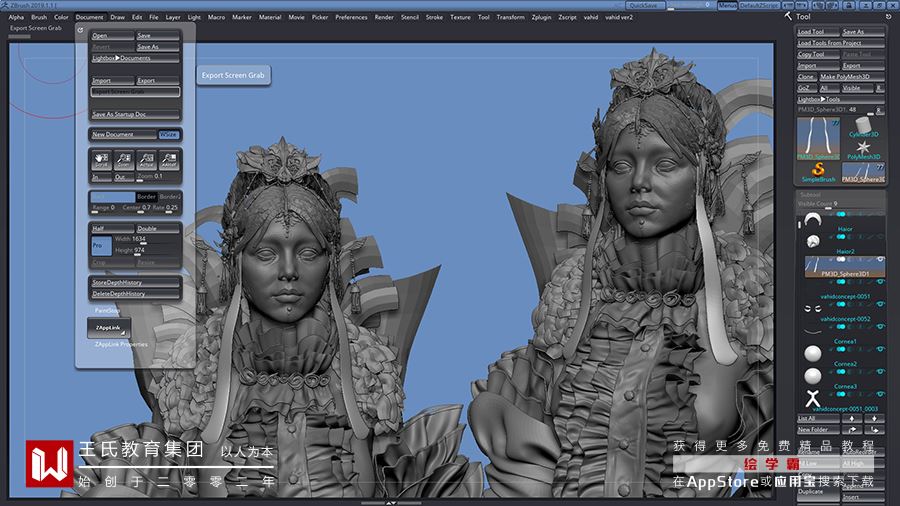
Task: Click the QuickSave button
Action: (644, 5)
